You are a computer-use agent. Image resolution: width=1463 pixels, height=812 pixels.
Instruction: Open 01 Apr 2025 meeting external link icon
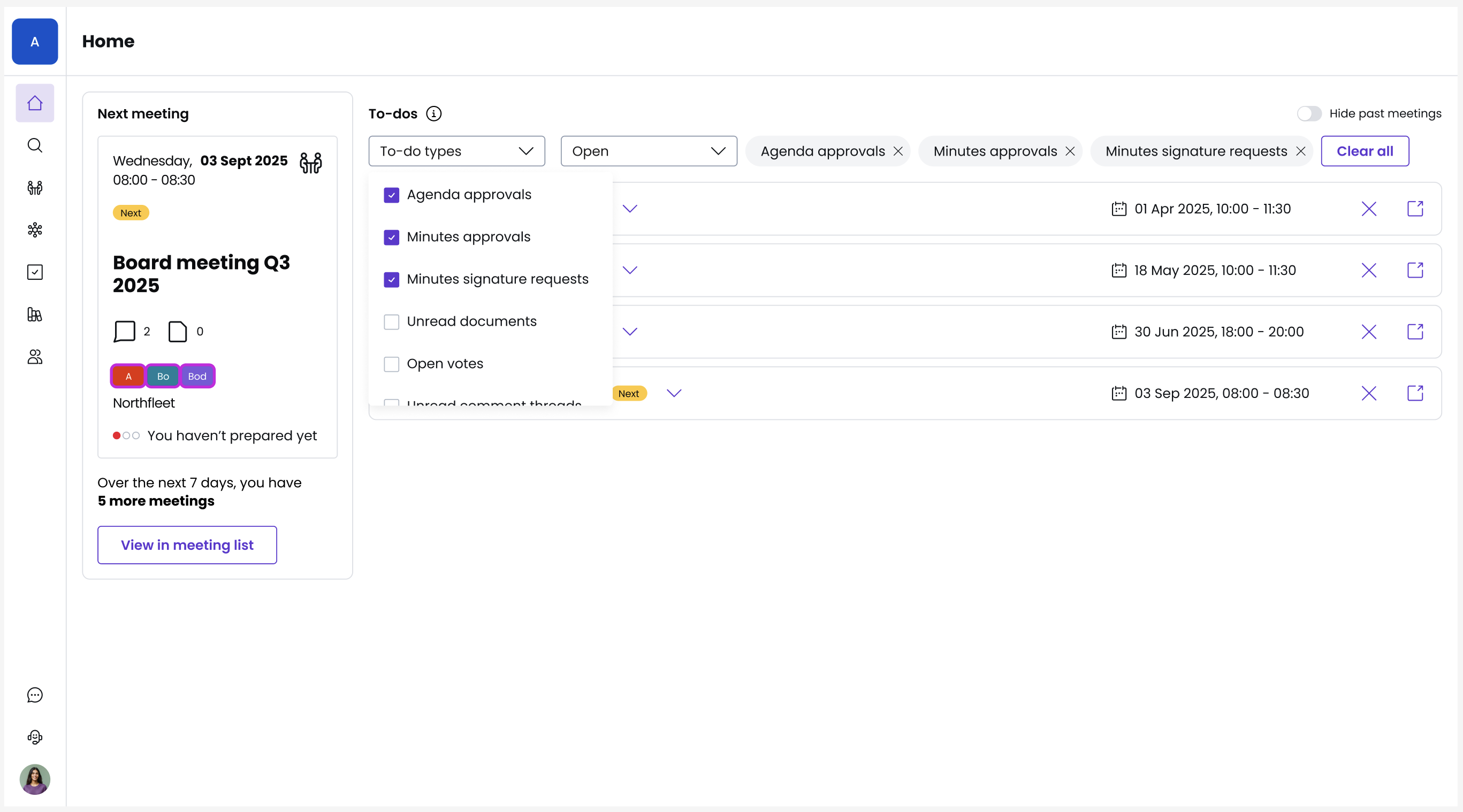coord(1415,209)
